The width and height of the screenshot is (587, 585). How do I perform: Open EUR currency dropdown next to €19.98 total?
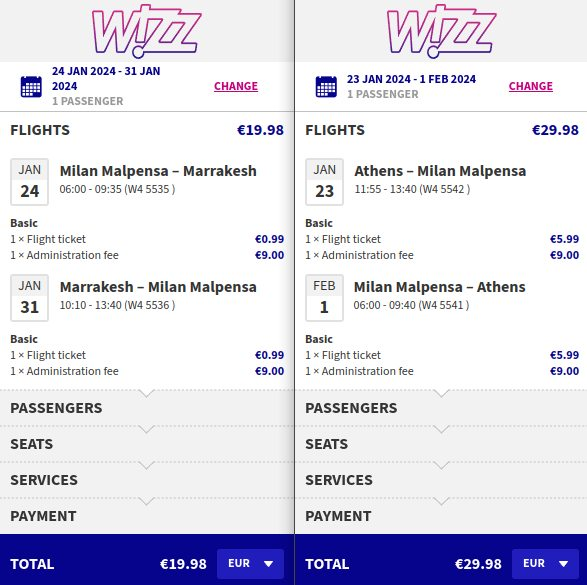[250, 564]
